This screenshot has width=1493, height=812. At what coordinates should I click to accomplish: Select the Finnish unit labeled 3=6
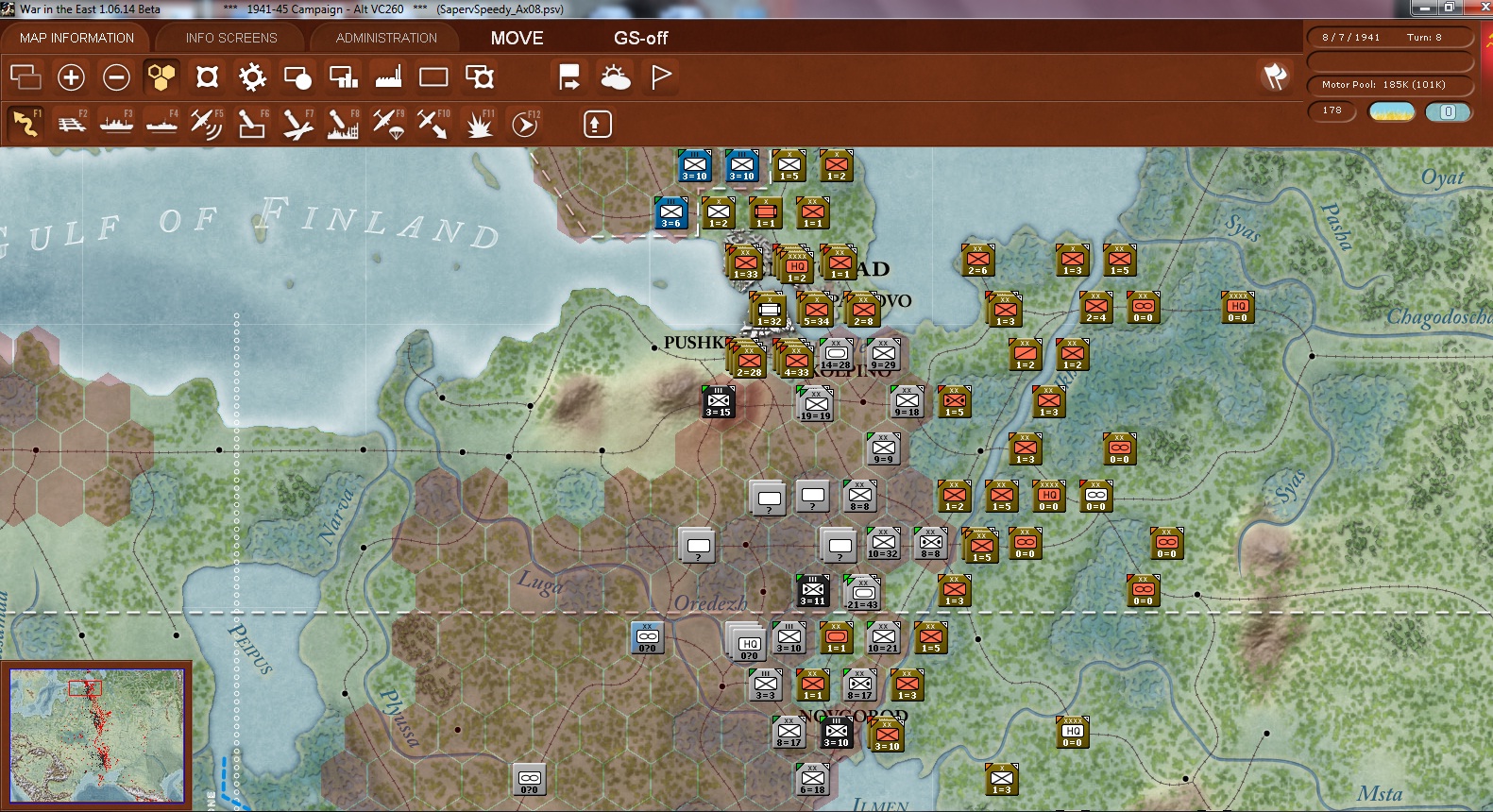click(x=671, y=212)
